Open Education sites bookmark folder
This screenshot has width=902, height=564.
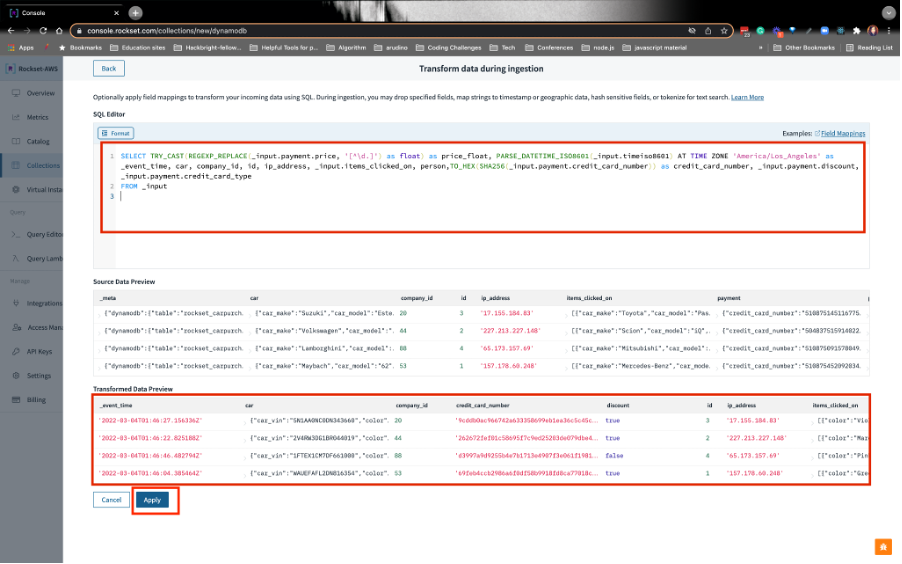point(137,48)
